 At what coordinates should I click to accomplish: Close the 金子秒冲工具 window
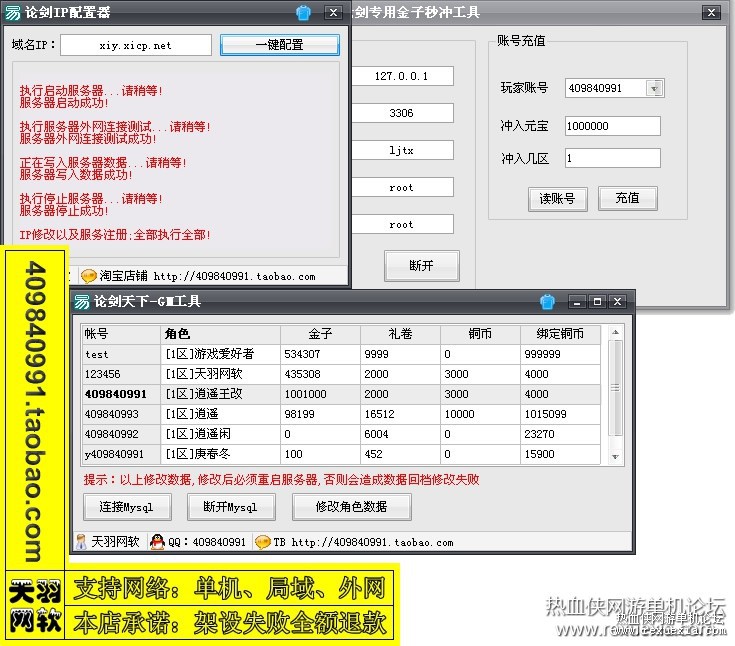tap(711, 13)
